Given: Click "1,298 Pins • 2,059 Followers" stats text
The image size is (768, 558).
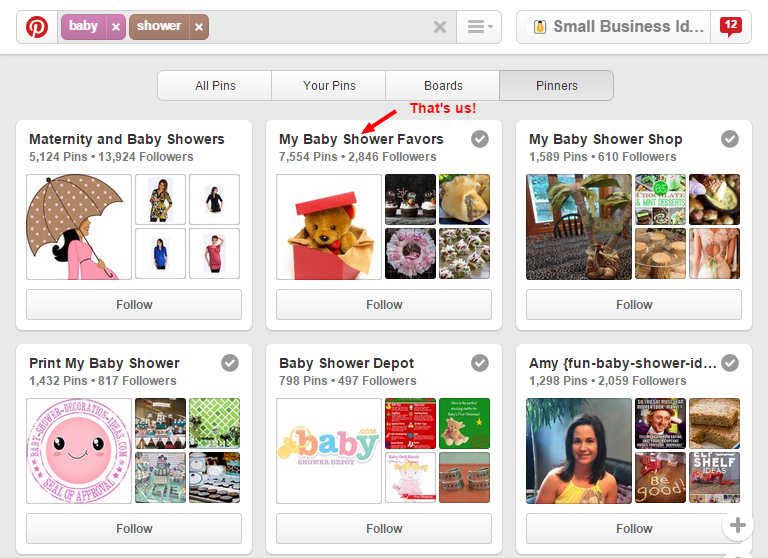Looking at the screenshot, I should pyautogui.click(x=607, y=381).
